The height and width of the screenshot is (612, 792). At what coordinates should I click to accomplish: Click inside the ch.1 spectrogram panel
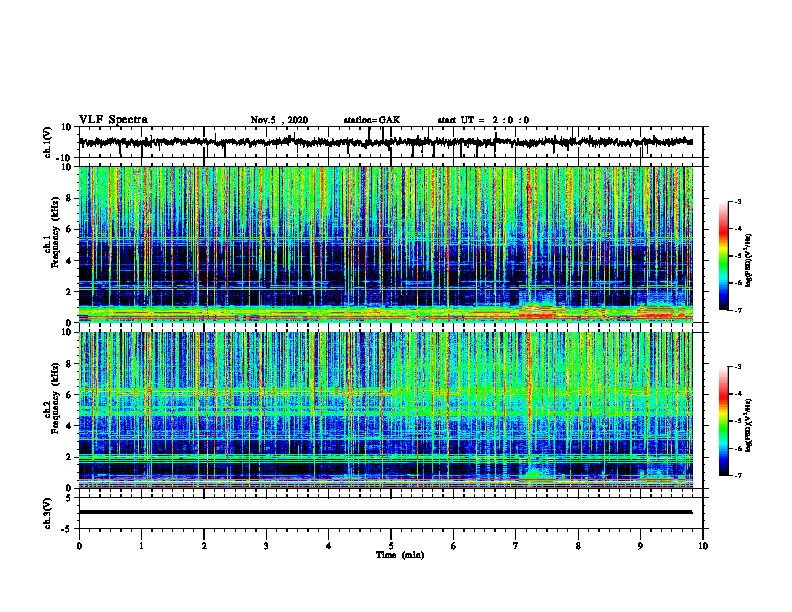pyautogui.click(x=385, y=244)
